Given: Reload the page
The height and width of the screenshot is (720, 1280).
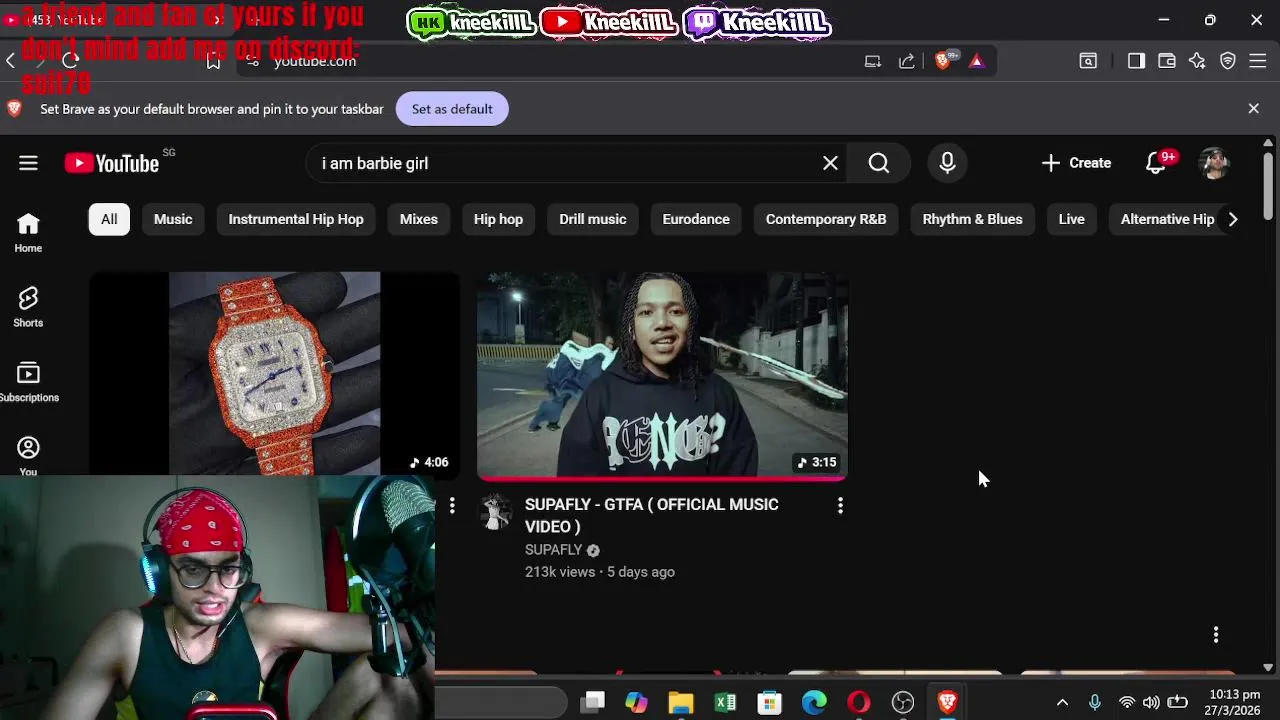Looking at the screenshot, I should pos(70,61).
